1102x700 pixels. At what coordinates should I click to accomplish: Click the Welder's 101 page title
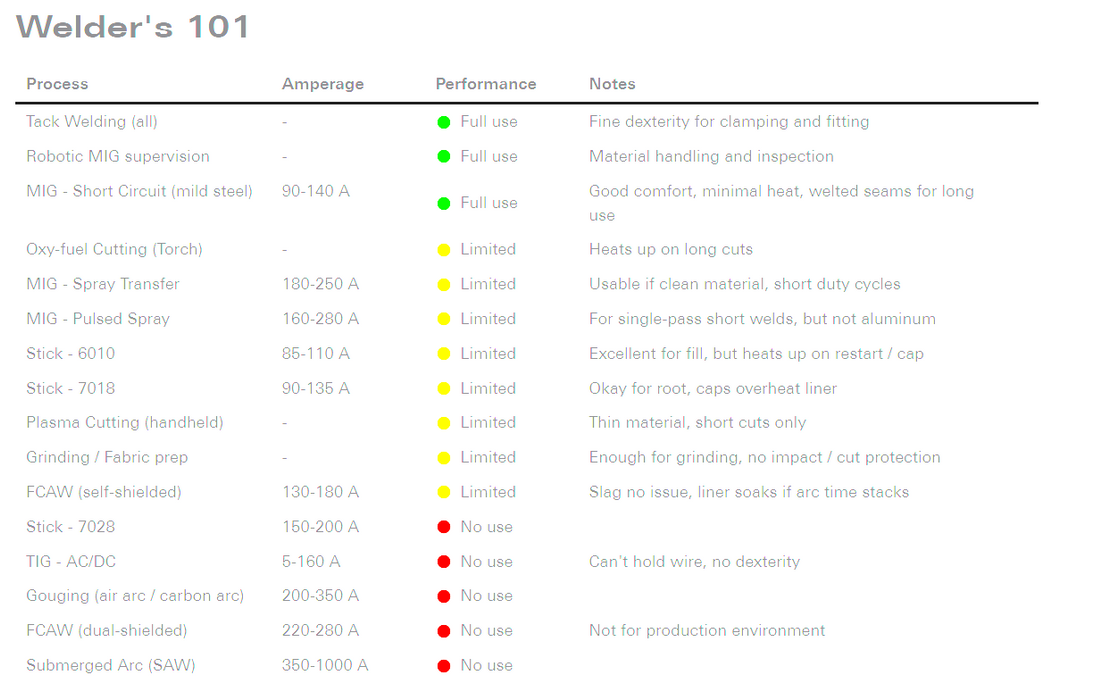pyautogui.click(x=133, y=27)
